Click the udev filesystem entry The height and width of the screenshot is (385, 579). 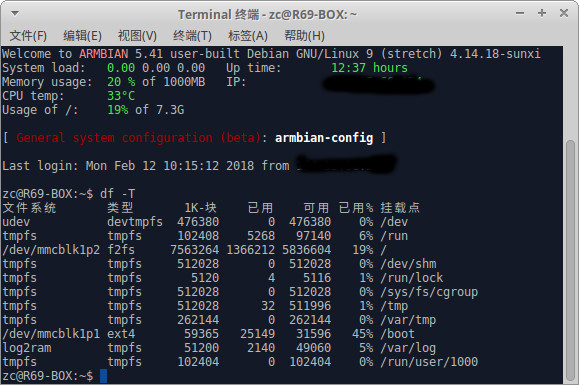tap(16, 222)
